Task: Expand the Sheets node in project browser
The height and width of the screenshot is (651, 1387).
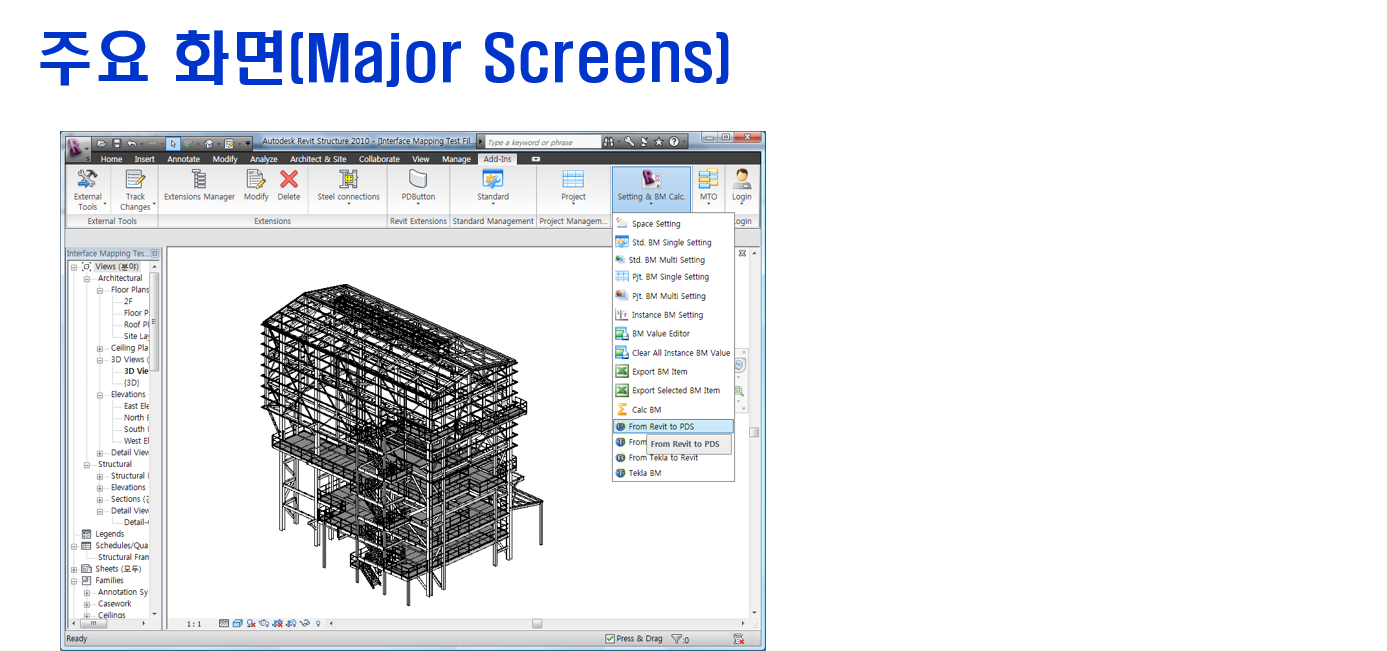Action: click(74, 569)
